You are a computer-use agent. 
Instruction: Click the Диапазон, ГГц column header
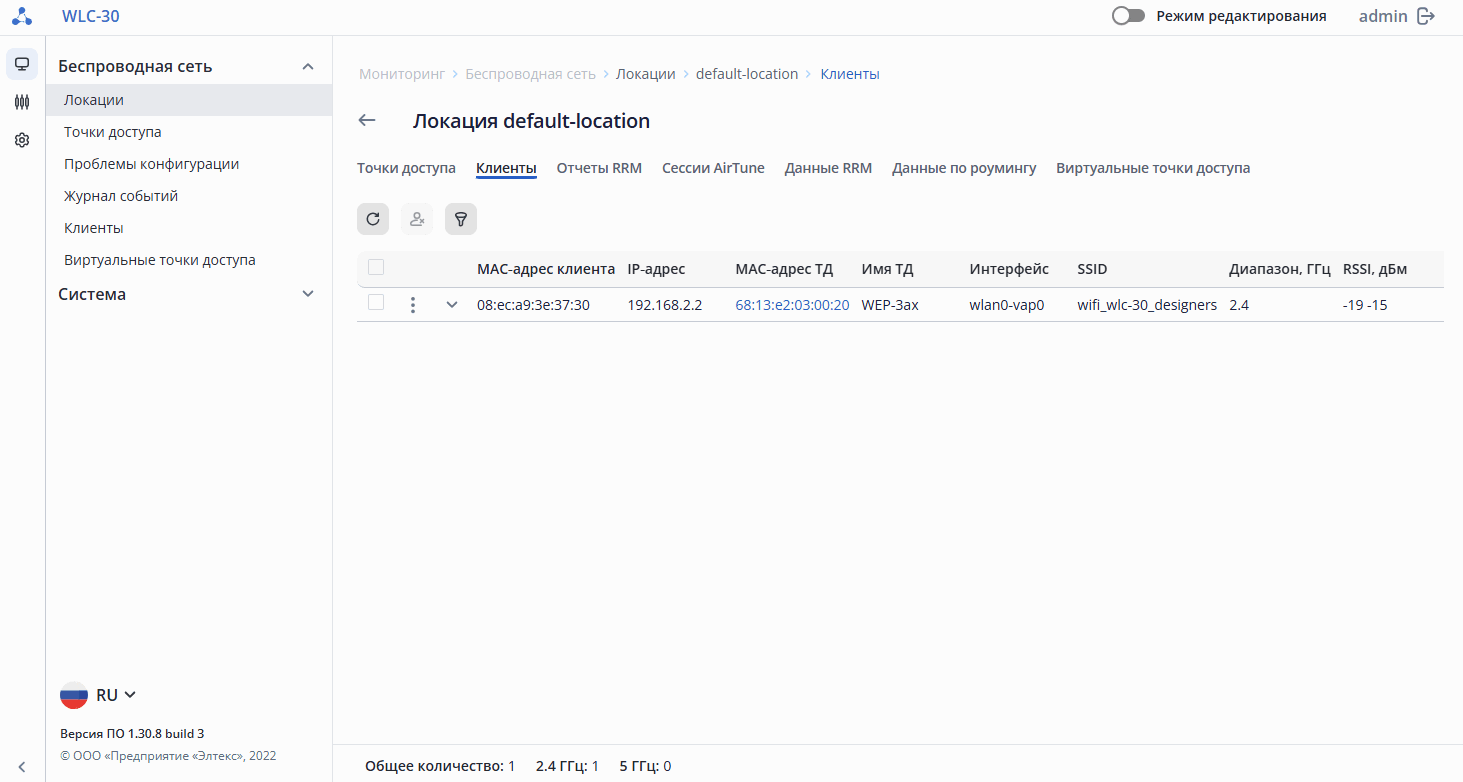[1280, 269]
